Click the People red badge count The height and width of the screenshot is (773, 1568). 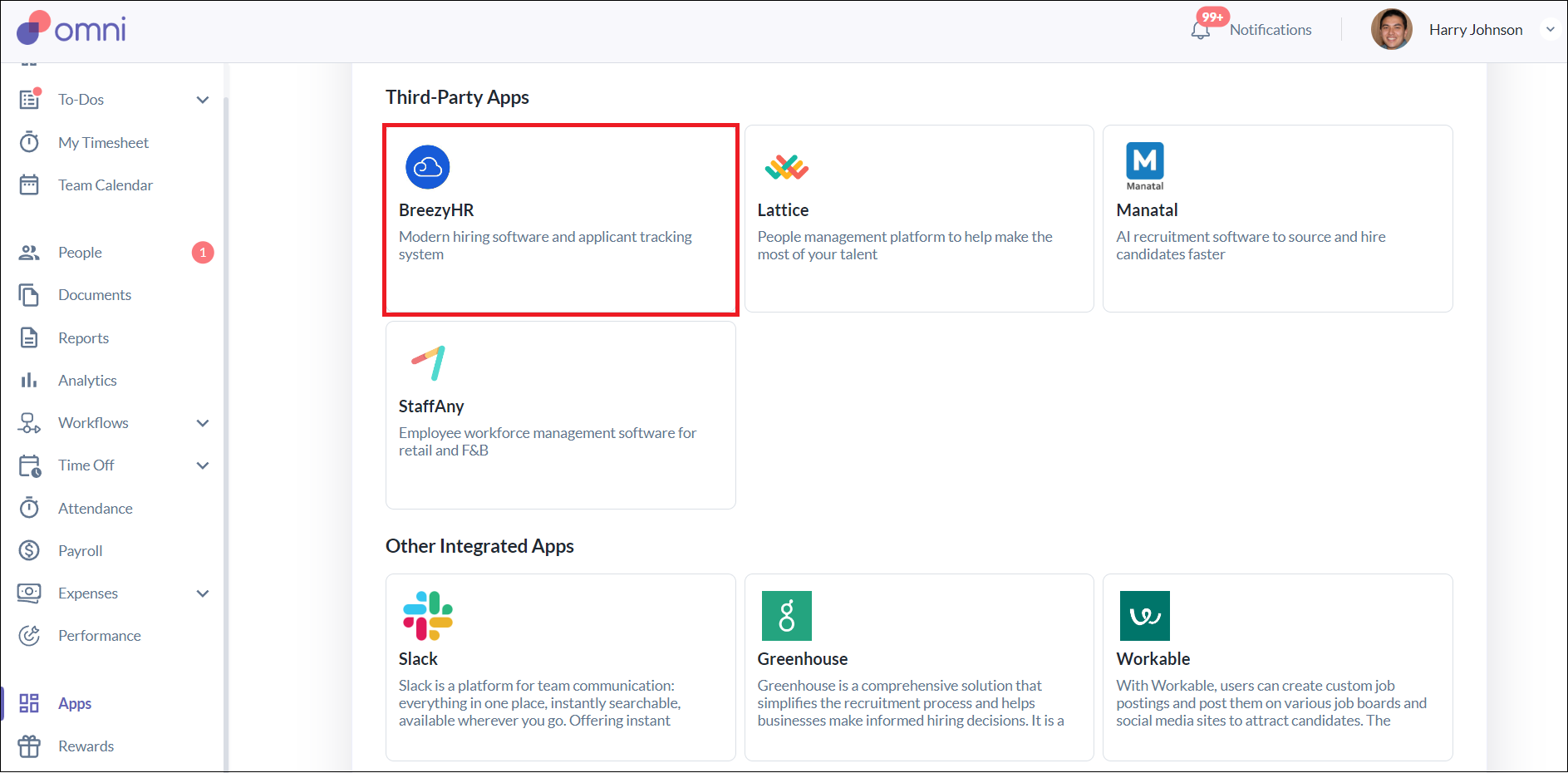point(203,253)
